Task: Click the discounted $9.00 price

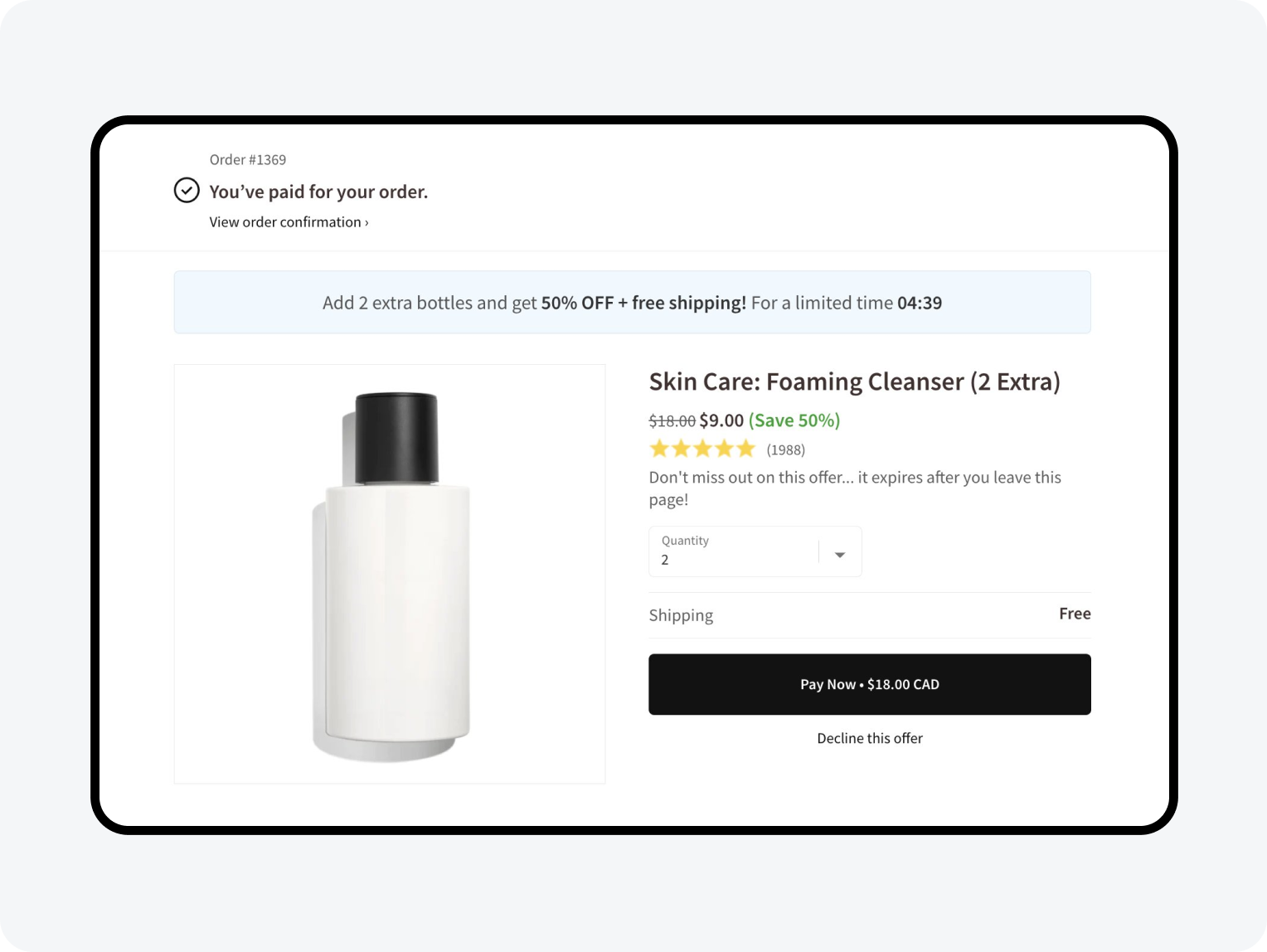Action: pos(721,420)
